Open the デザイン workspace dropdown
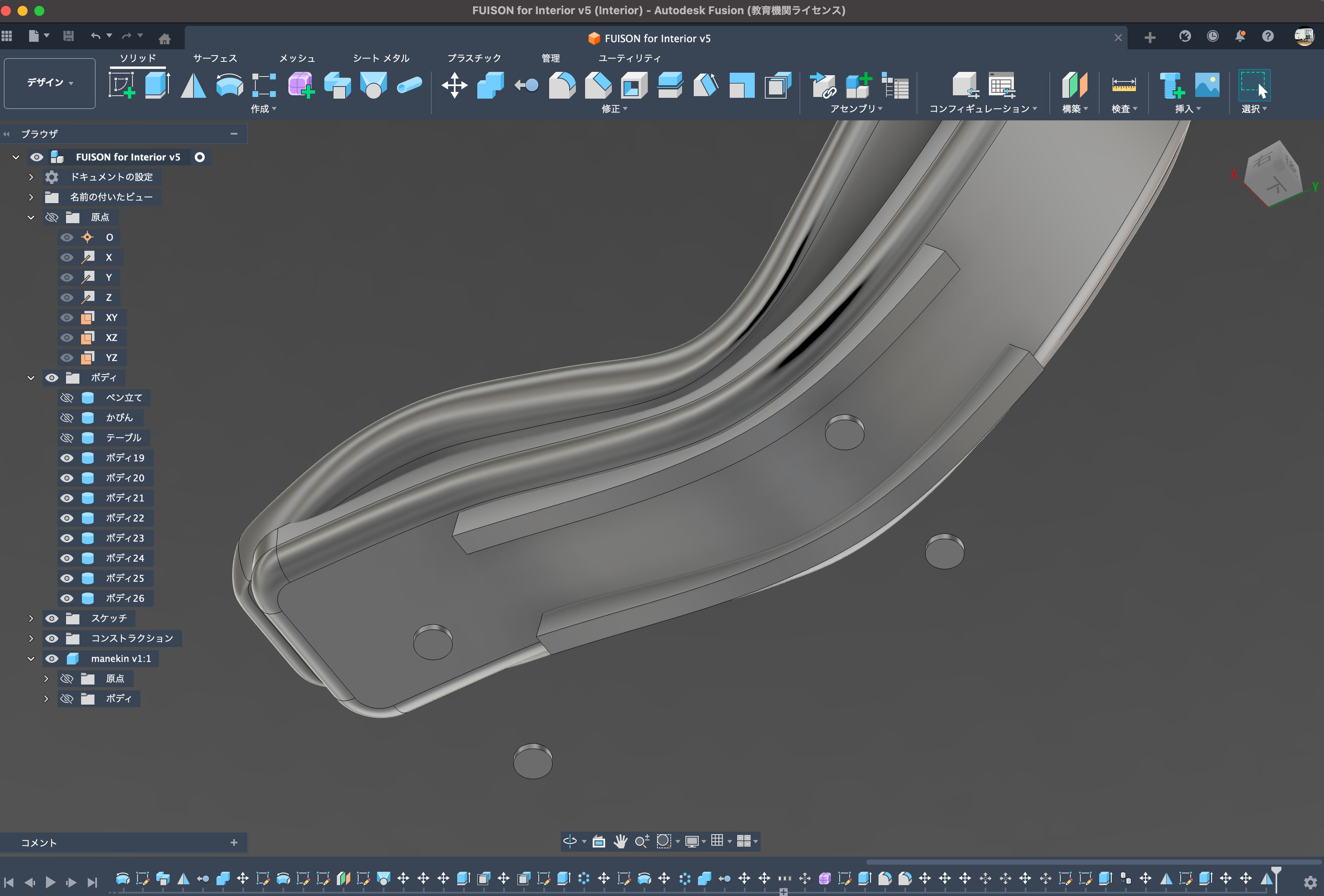This screenshot has width=1324, height=896. 50,83
